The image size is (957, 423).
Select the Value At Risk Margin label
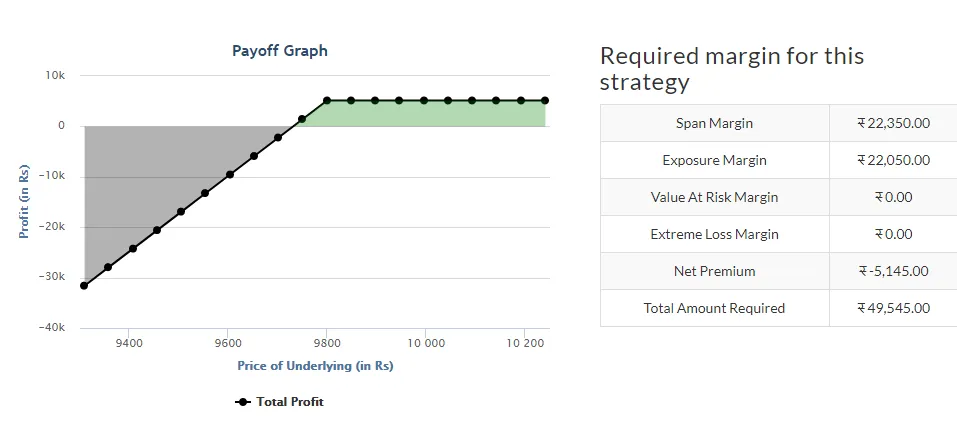(x=714, y=197)
